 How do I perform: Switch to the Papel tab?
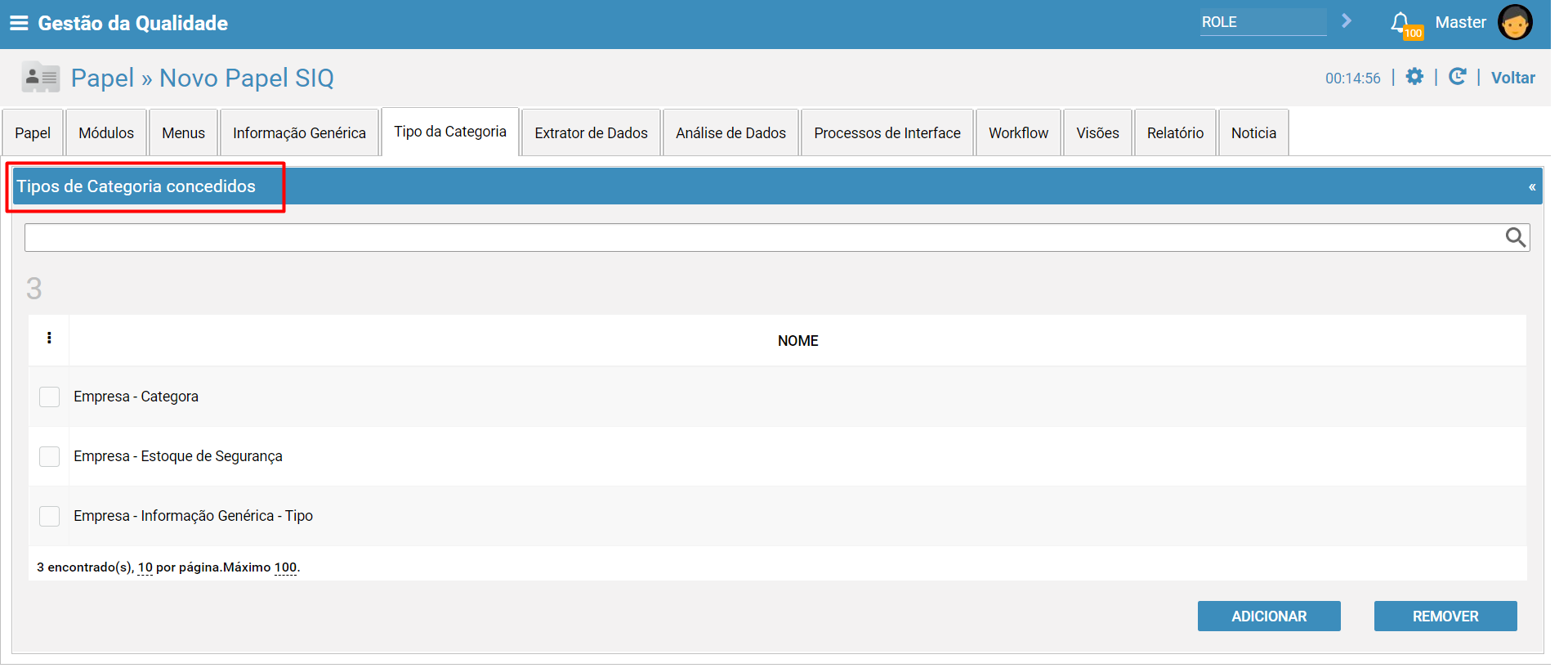pos(33,132)
